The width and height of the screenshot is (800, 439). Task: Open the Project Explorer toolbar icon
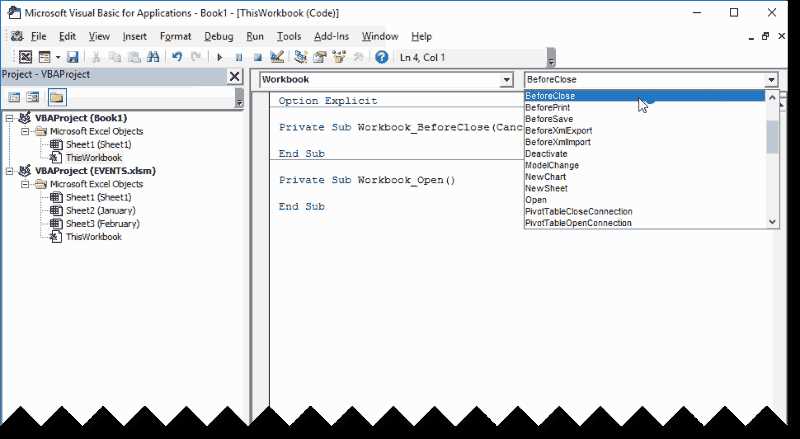pos(301,57)
